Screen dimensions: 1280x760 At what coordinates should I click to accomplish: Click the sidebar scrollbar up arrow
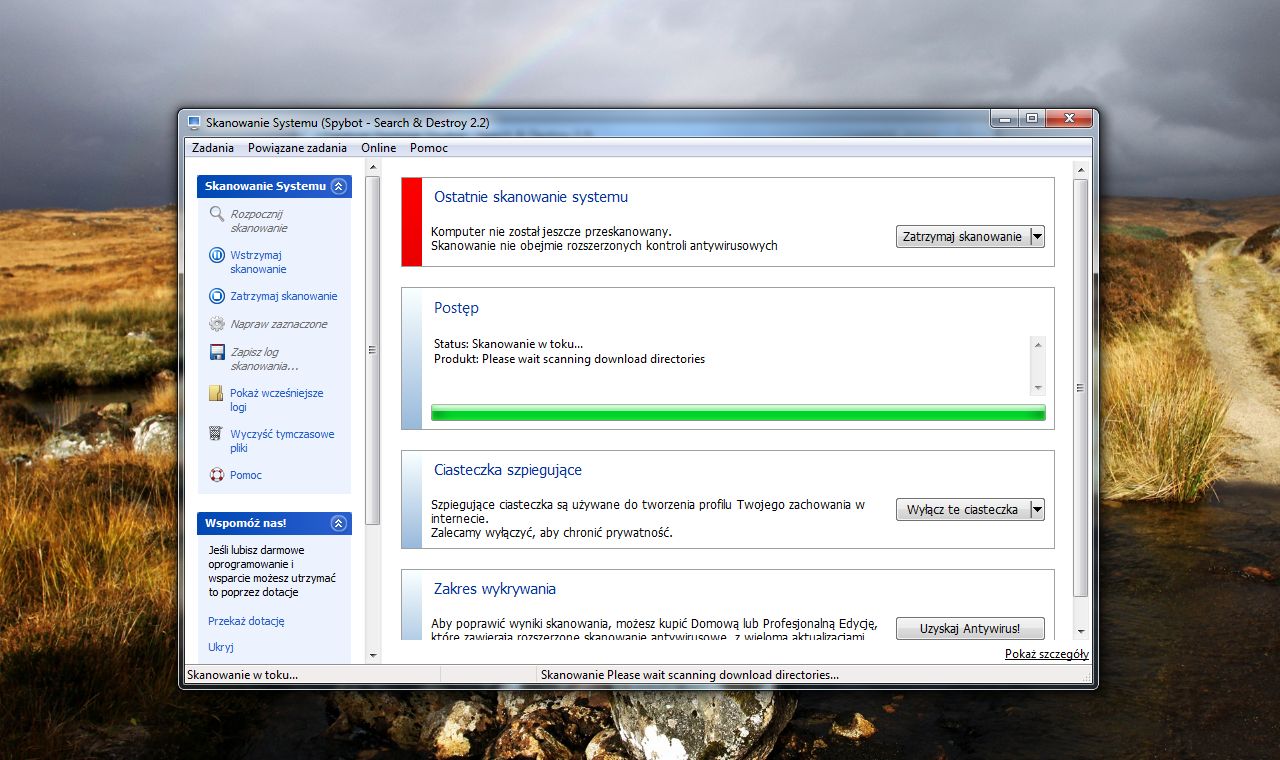click(x=373, y=169)
